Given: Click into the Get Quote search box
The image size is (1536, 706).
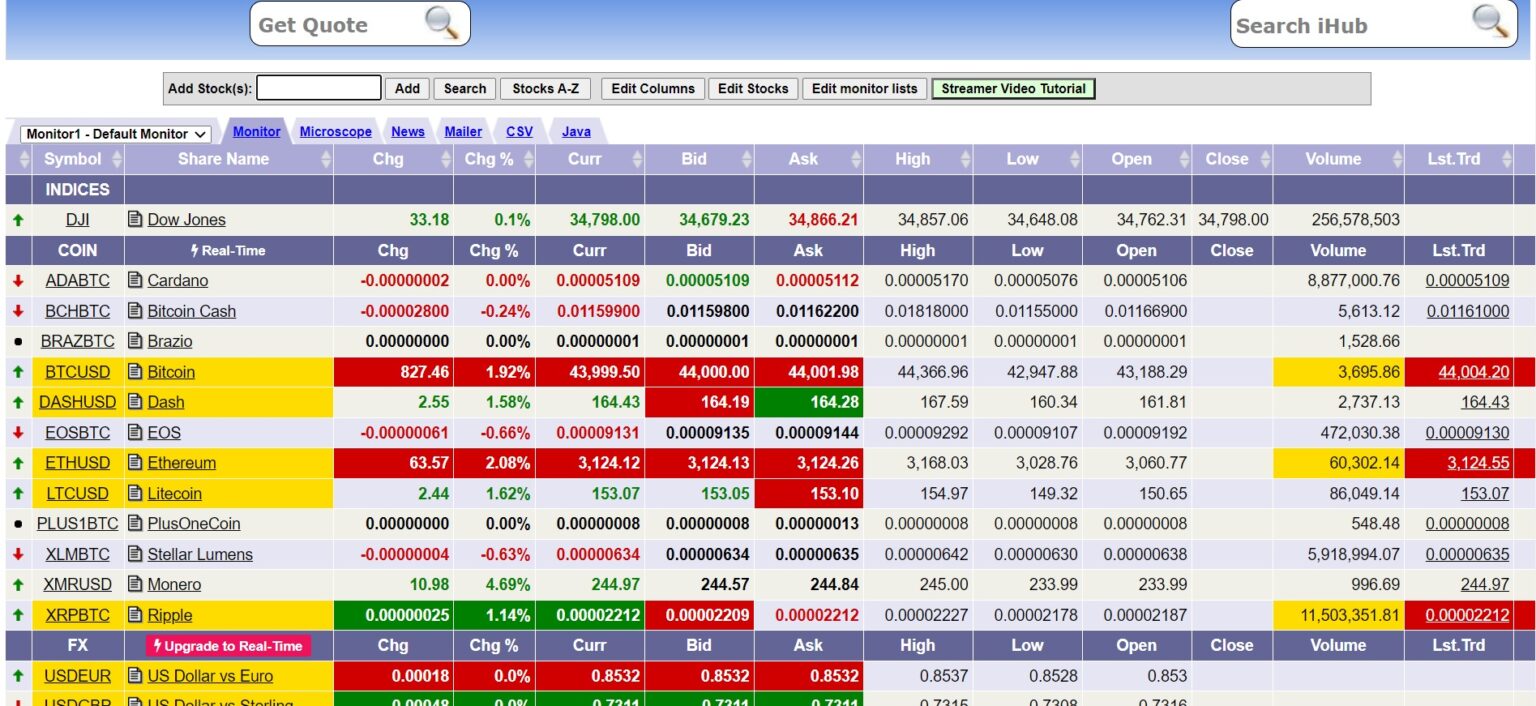Looking at the screenshot, I should [x=337, y=25].
